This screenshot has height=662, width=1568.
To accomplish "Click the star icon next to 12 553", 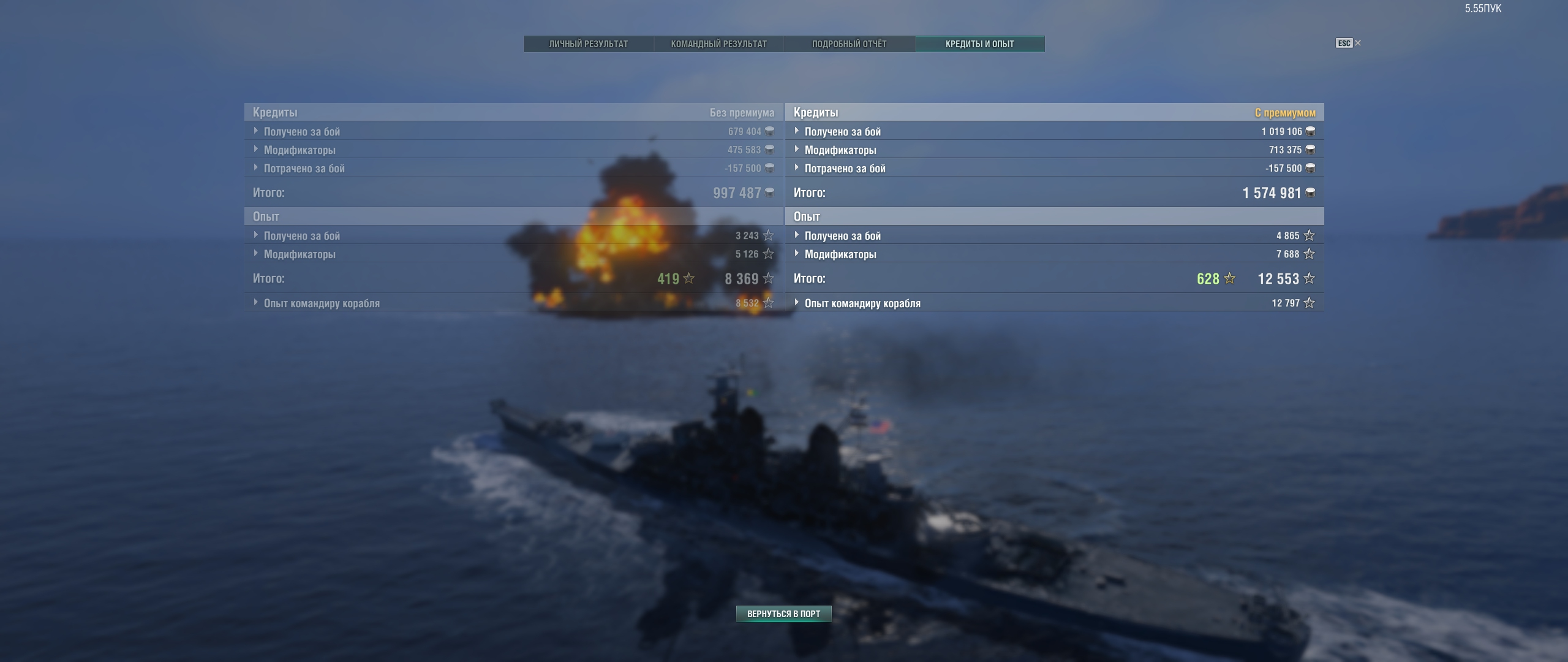I will pos(1309,278).
